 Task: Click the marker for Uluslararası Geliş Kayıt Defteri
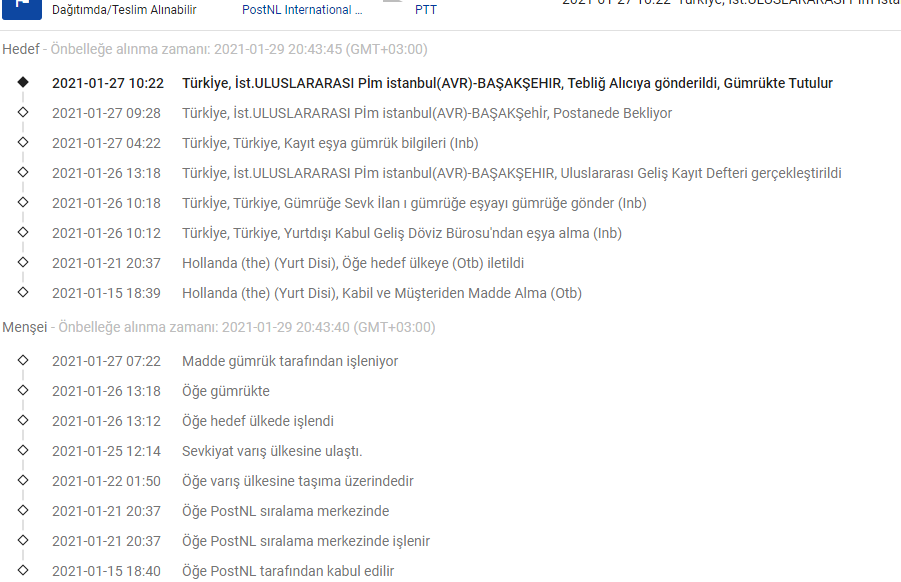click(x=23, y=172)
